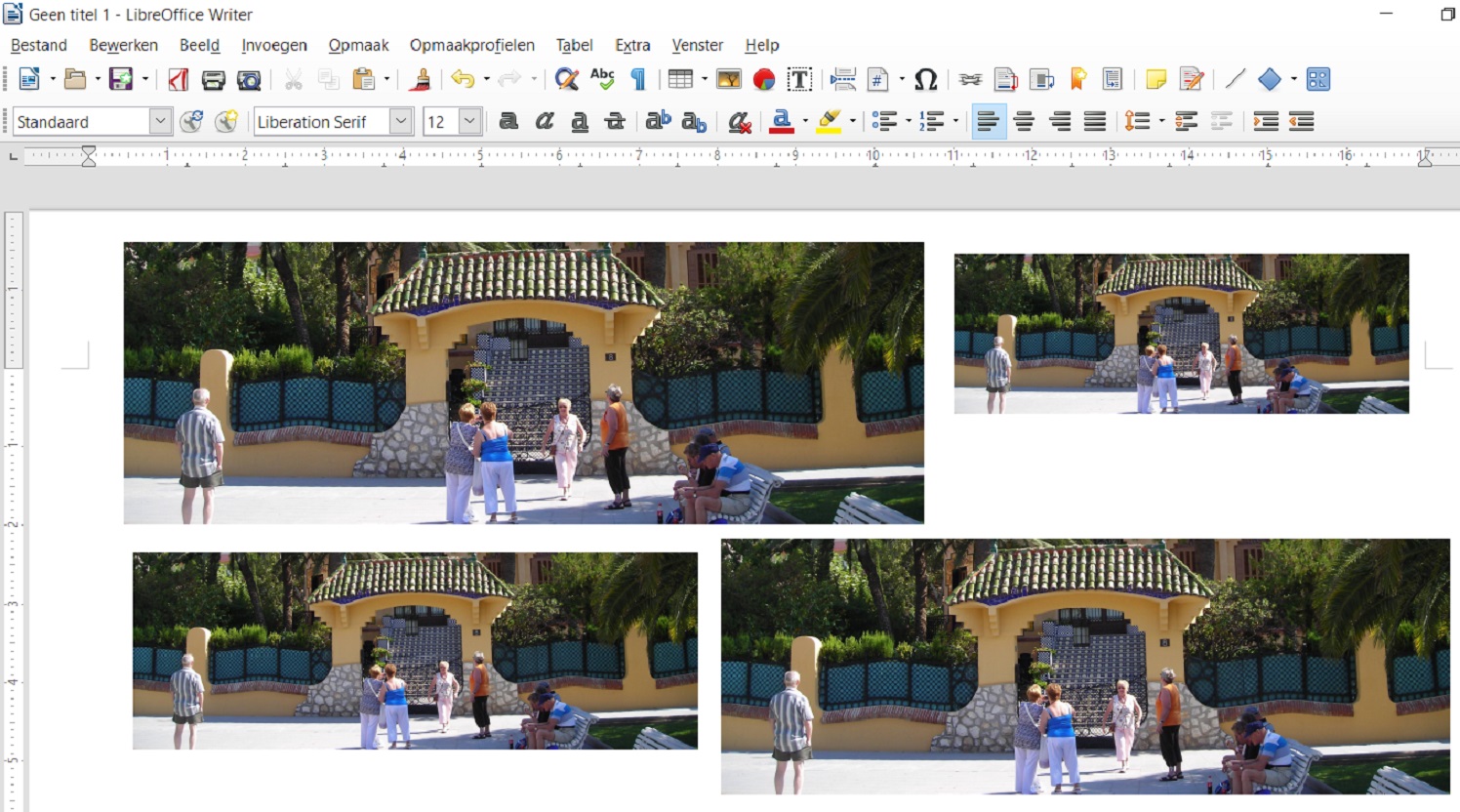1460x812 pixels.
Task: Insert a yellow comment note
Action: point(1156,80)
